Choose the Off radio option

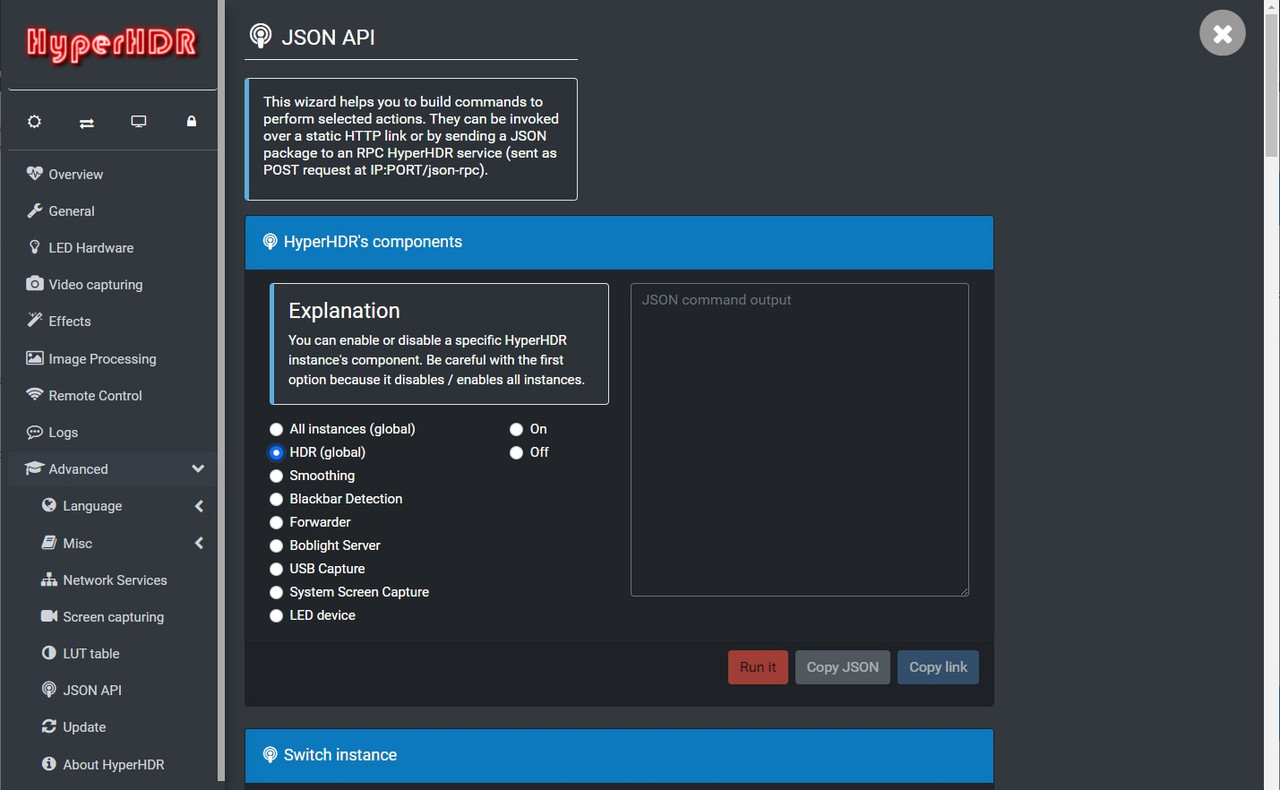pos(516,452)
